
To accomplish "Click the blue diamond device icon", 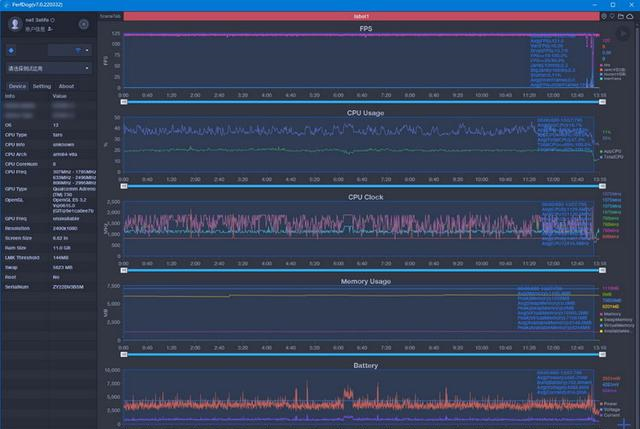I will coord(11,51).
